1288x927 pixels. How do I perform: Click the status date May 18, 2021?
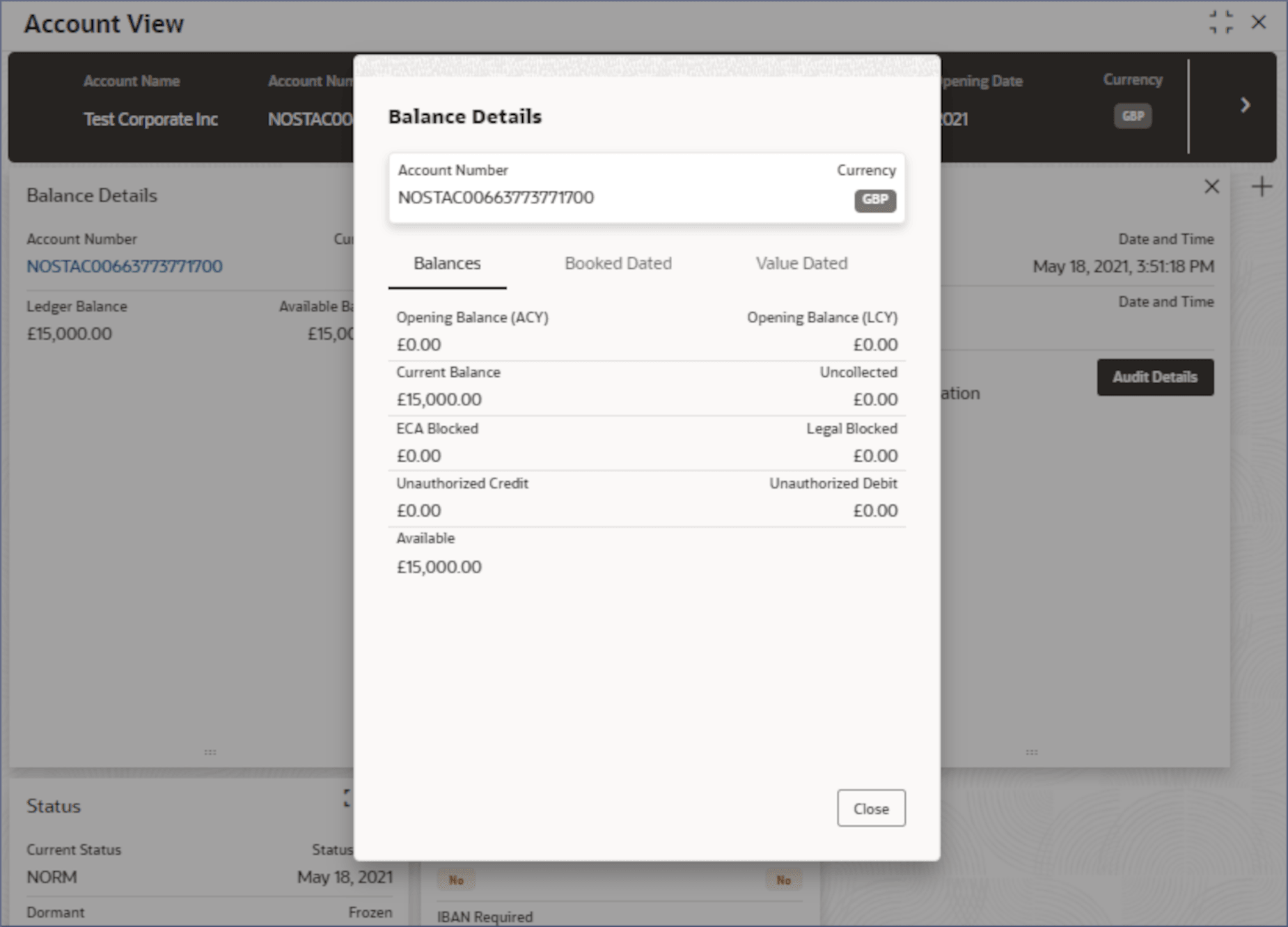(x=345, y=878)
